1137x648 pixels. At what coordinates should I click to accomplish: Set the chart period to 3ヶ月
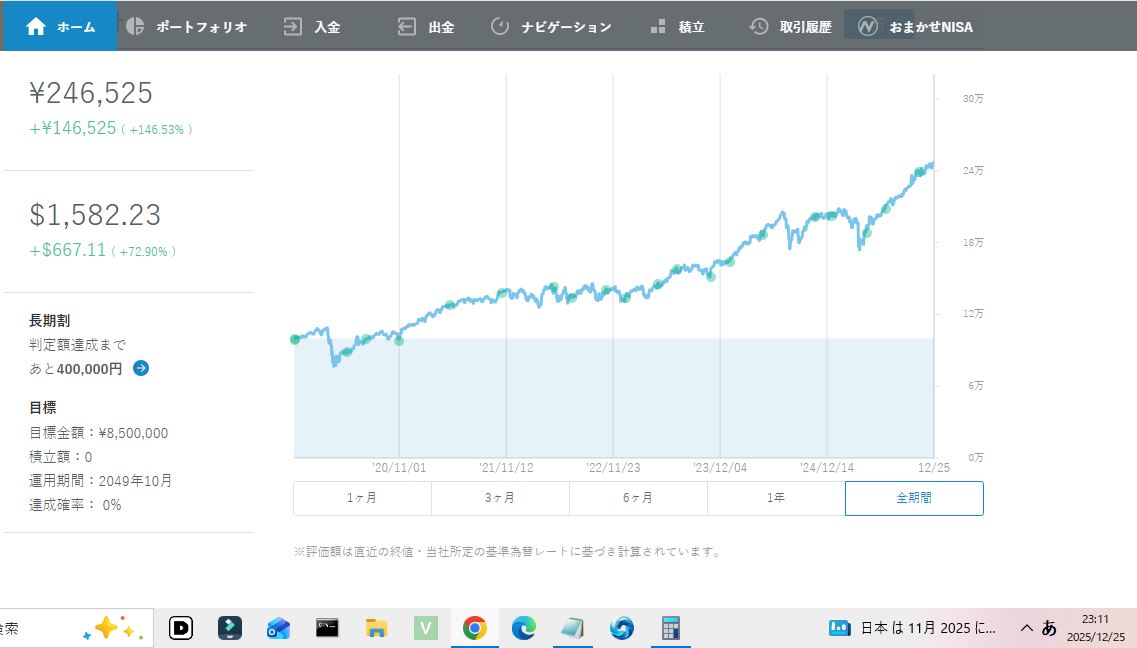500,498
